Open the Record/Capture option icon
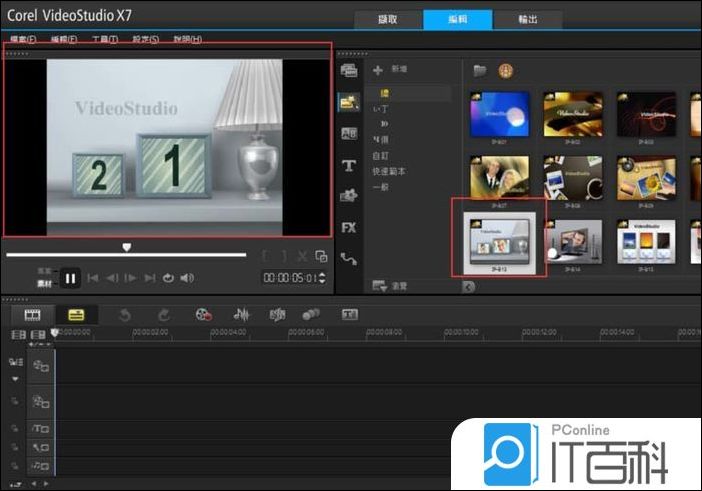This screenshot has width=702, height=491. (203, 315)
